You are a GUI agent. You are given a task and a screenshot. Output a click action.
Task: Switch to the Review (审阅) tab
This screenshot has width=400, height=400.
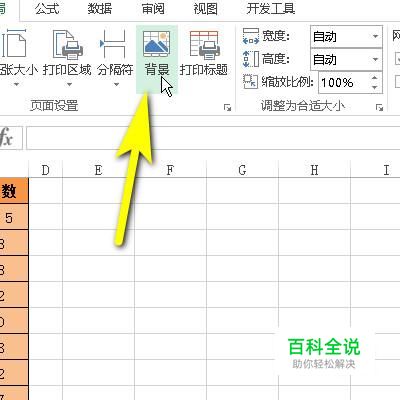[153, 9]
